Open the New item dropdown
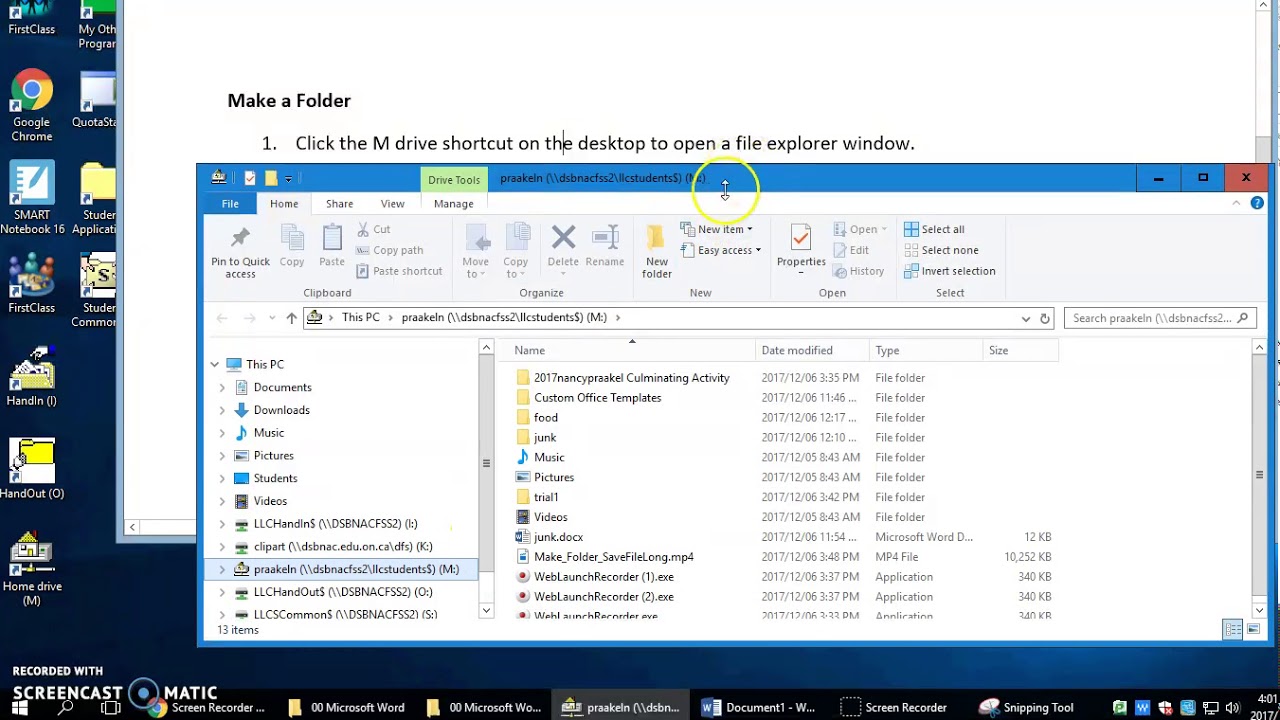This screenshot has height=720, width=1280. pos(716,229)
